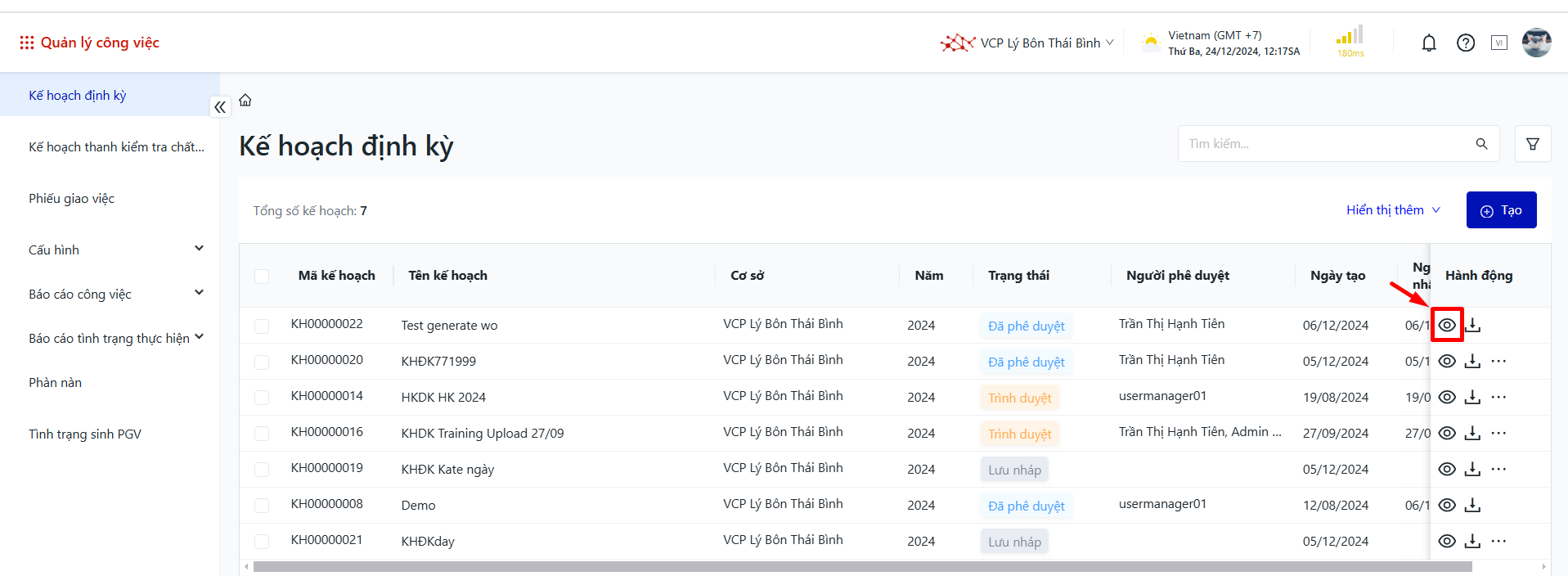The height and width of the screenshot is (576, 1568).
Task: Click the search magnifier icon
Action: click(x=1481, y=144)
